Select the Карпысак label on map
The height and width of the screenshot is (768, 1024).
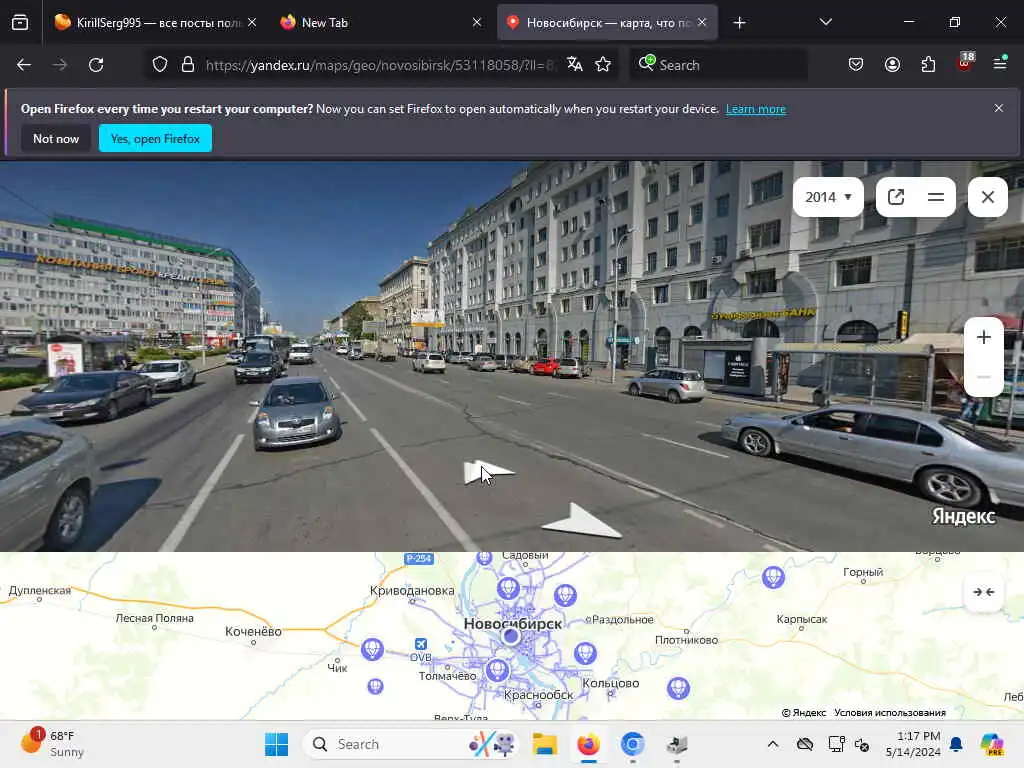coord(802,619)
